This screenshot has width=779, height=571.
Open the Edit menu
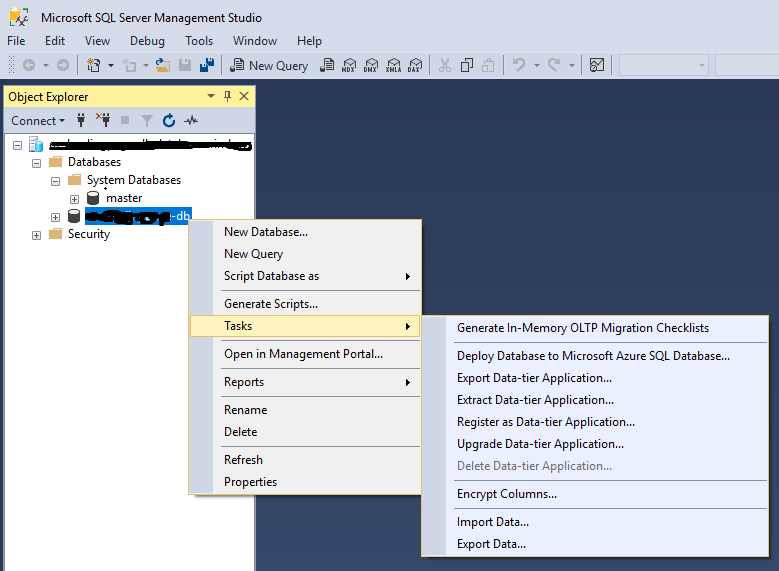point(55,41)
